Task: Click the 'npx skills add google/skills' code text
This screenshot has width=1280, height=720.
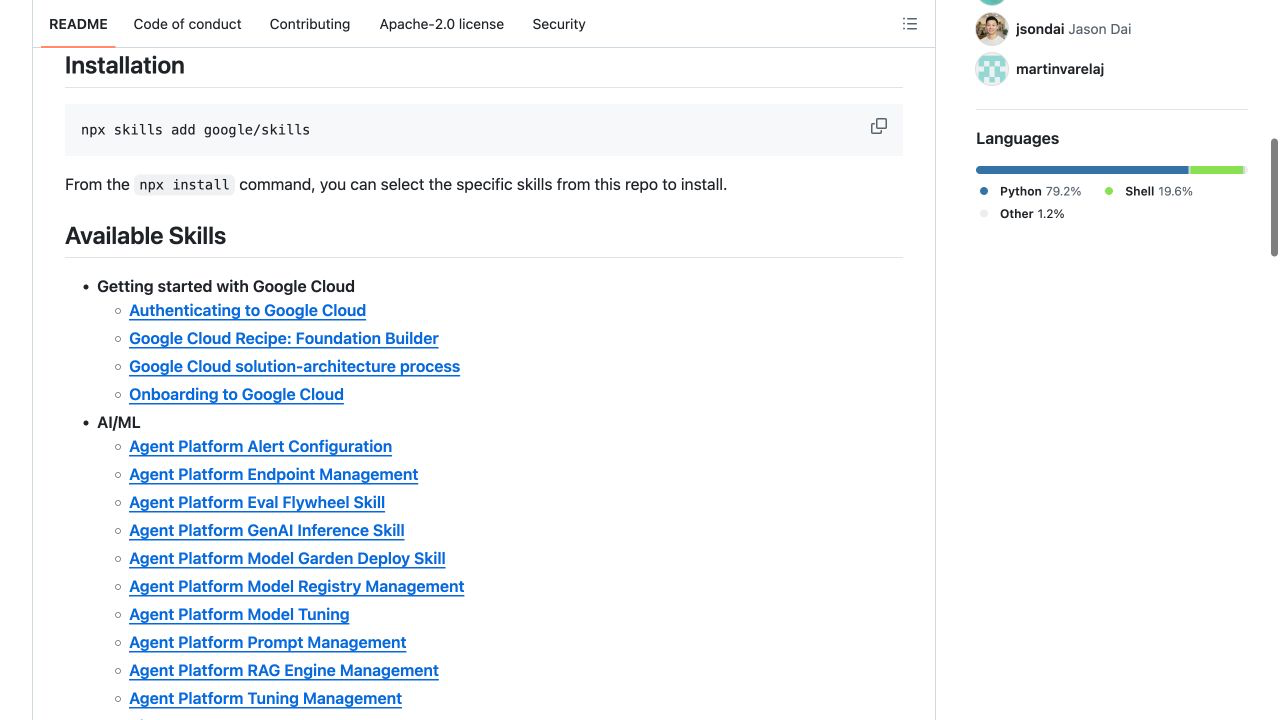Action: tap(195, 129)
